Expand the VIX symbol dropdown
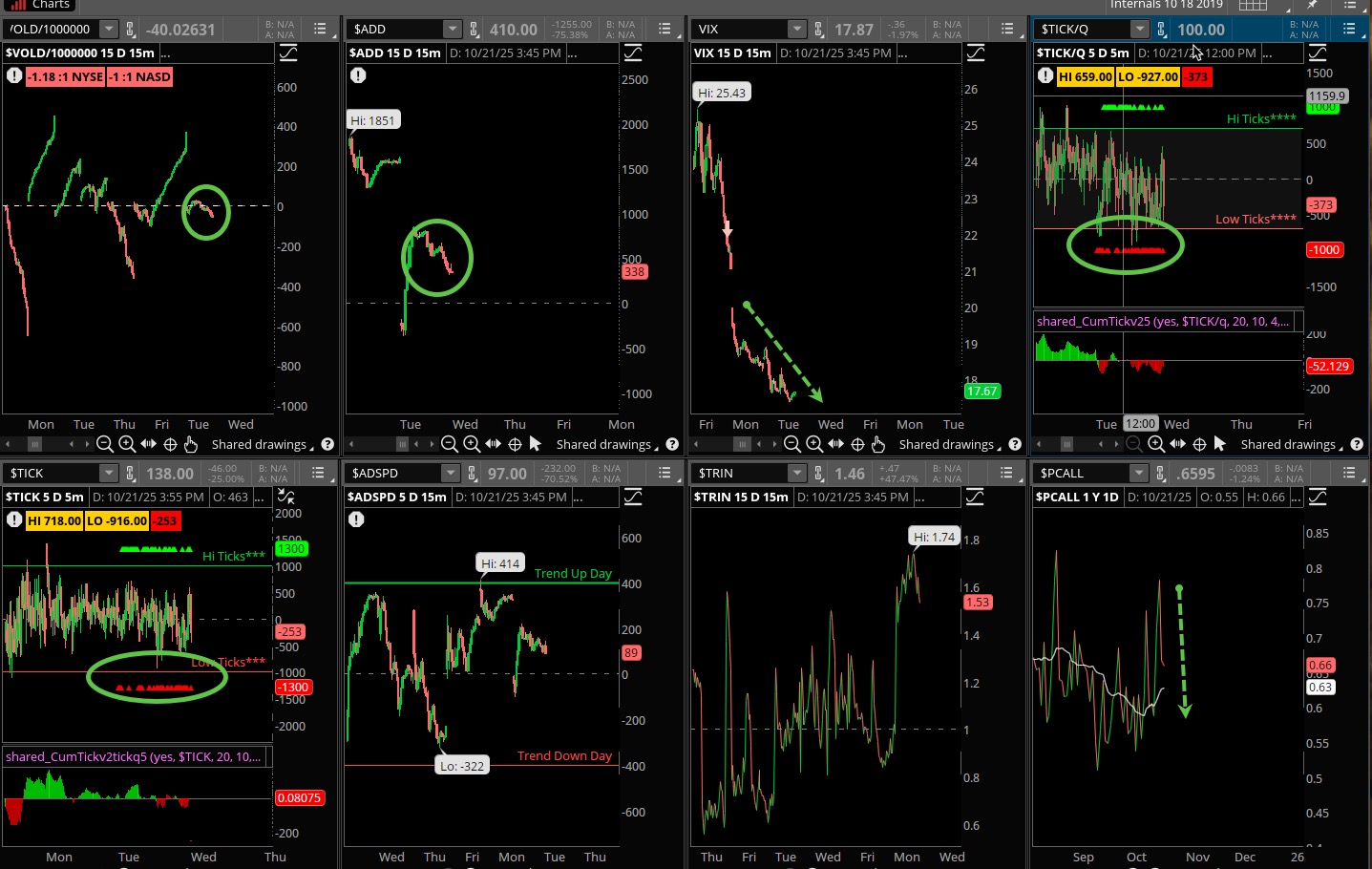Screen dimensions: 1372x869 click(x=797, y=30)
